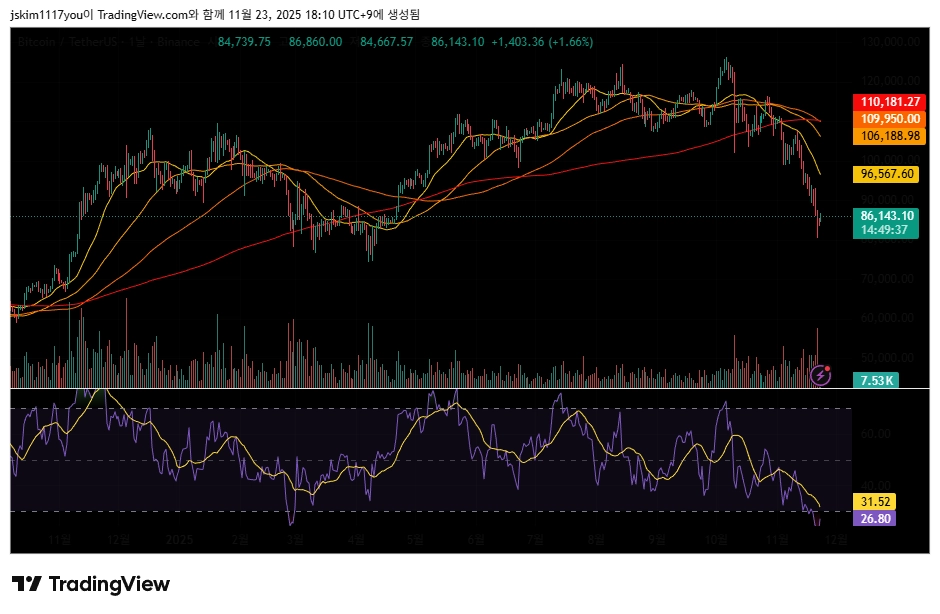Click the open price 84,739.75

[244, 42]
